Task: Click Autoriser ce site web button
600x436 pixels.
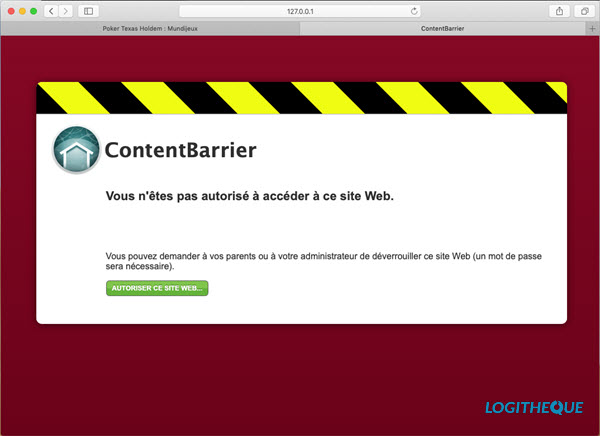Action: pos(157,288)
